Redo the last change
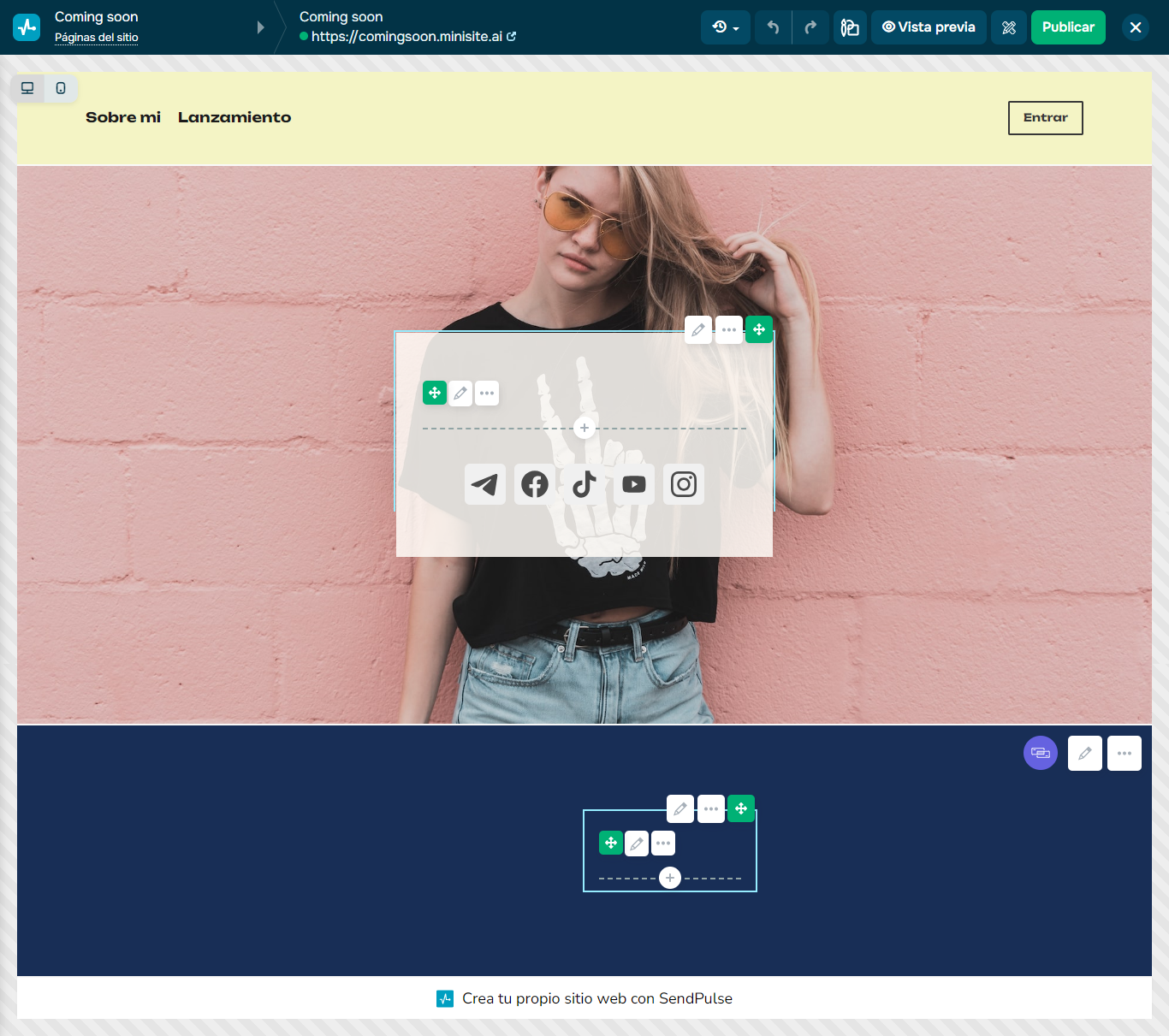Image resolution: width=1169 pixels, height=1036 pixels. point(810,27)
